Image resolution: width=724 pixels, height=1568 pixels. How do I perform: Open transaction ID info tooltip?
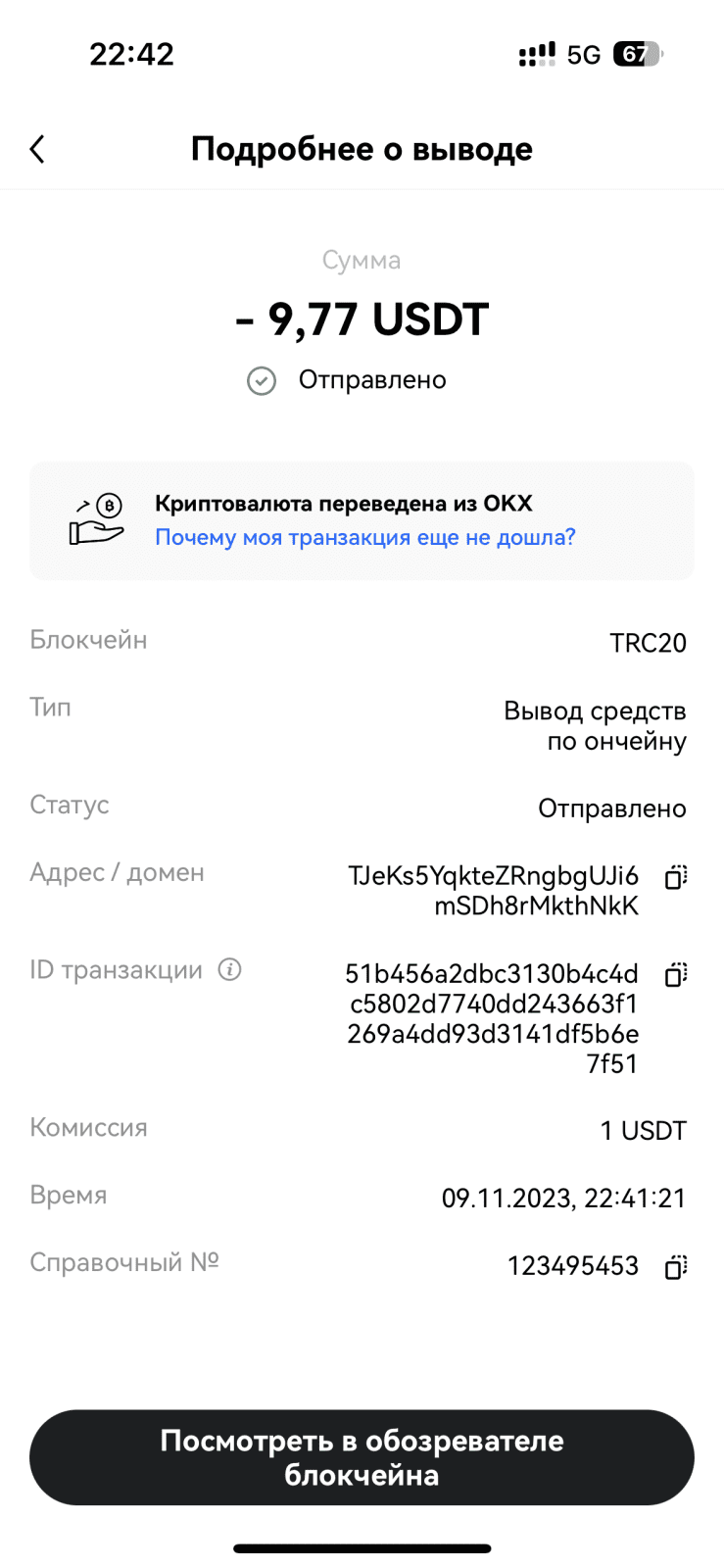[229, 970]
